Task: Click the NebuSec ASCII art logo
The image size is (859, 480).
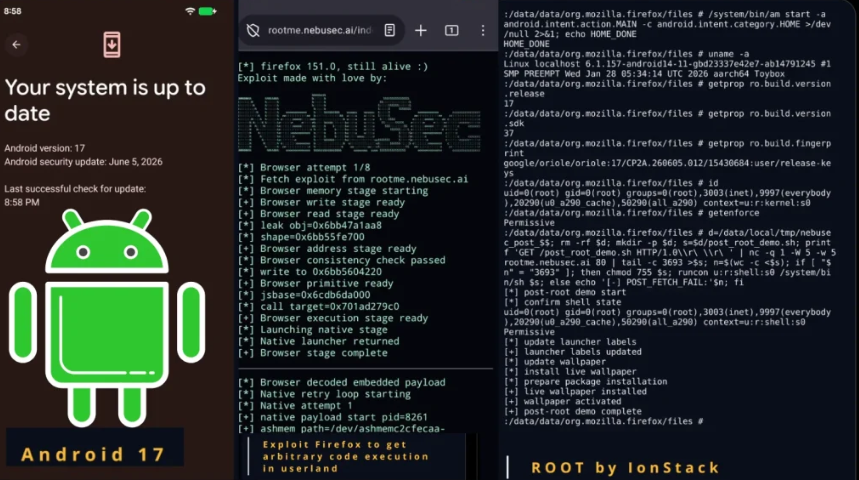Action: click(359, 124)
